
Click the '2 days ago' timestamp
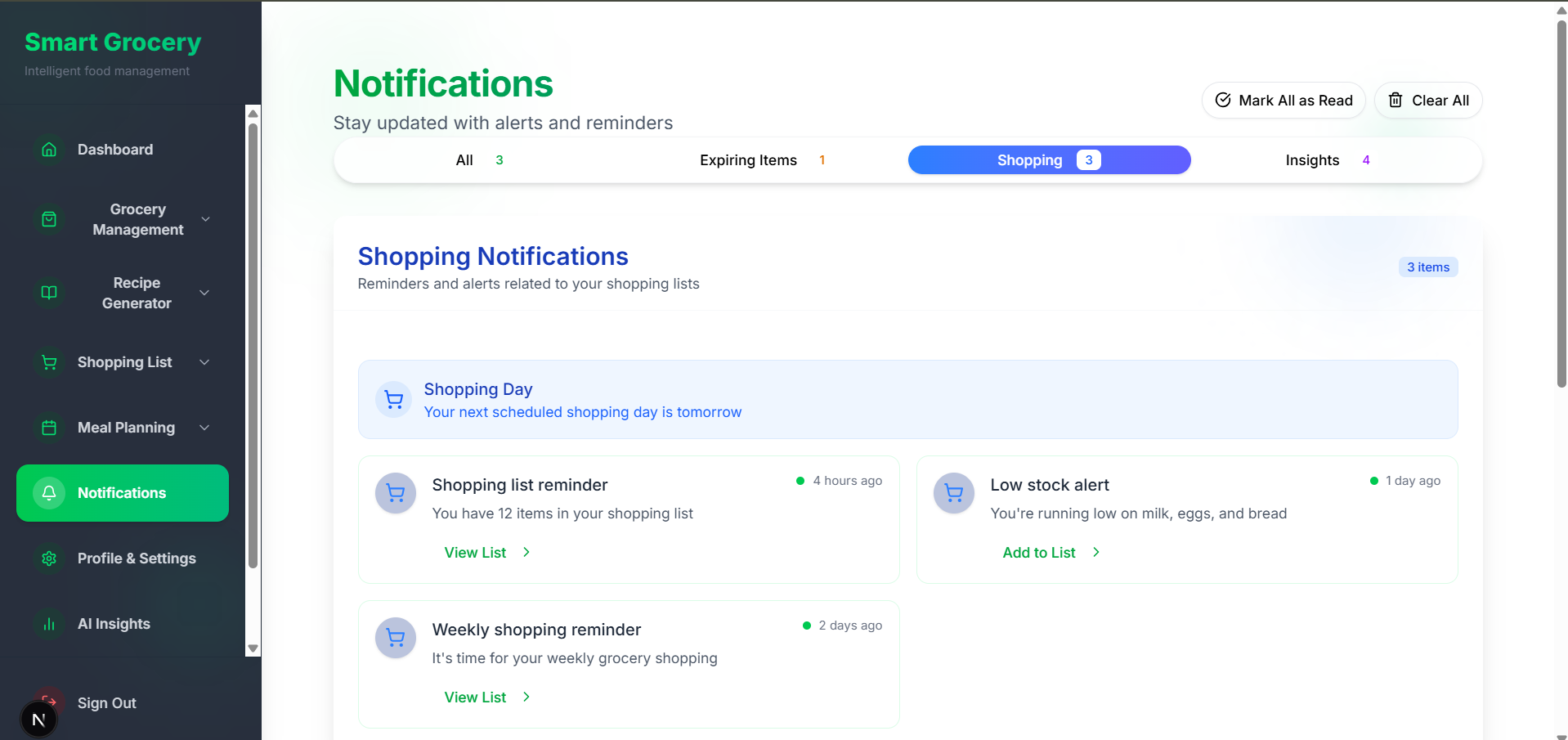click(850, 626)
